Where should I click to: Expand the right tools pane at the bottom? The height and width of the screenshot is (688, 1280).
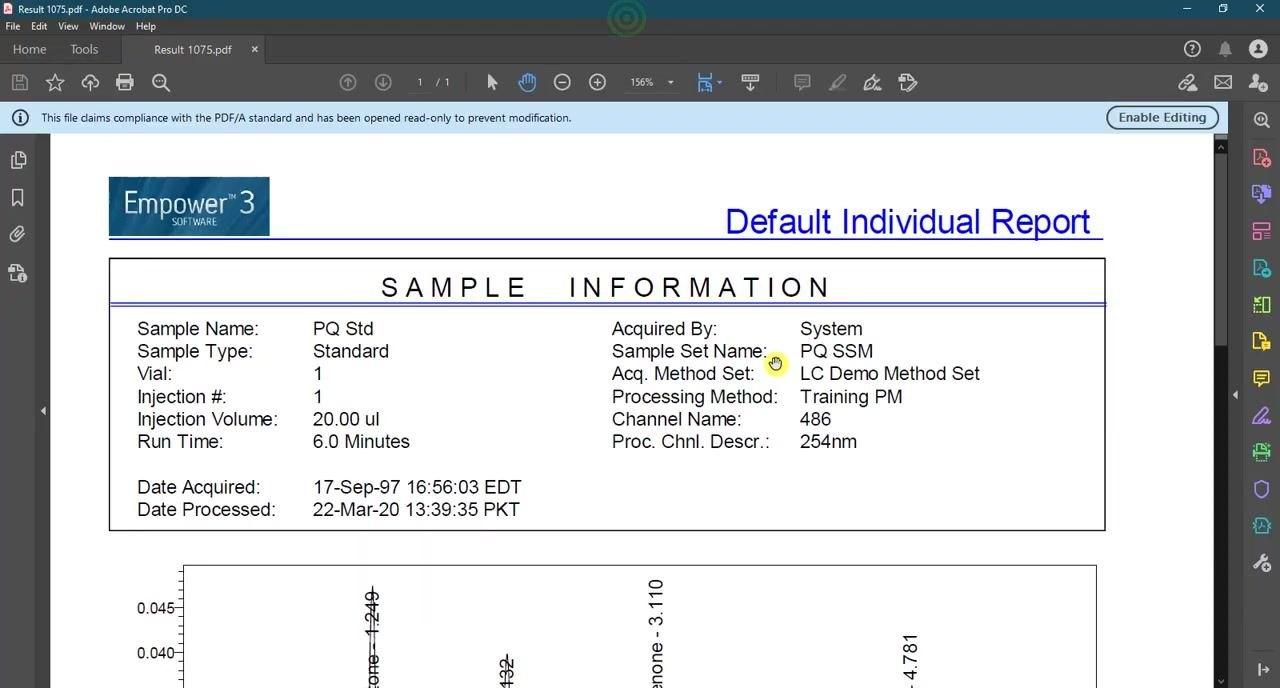(1262, 669)
